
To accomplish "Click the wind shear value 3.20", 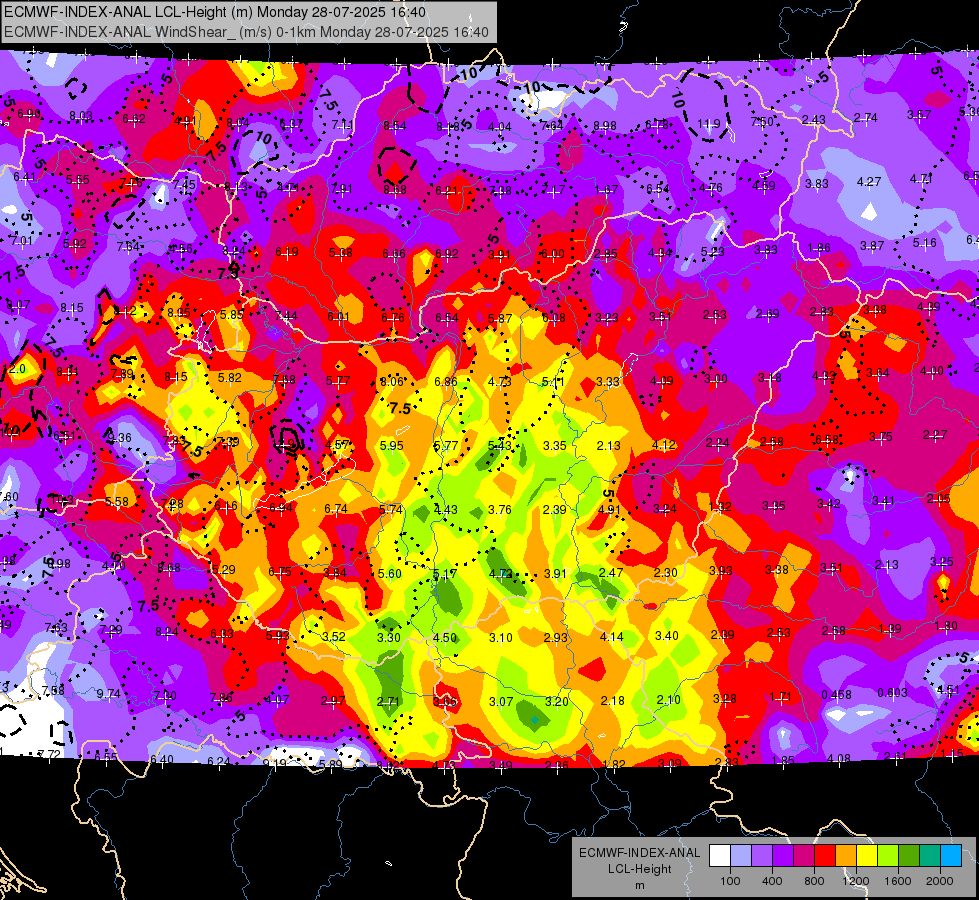I will [556, 701].
